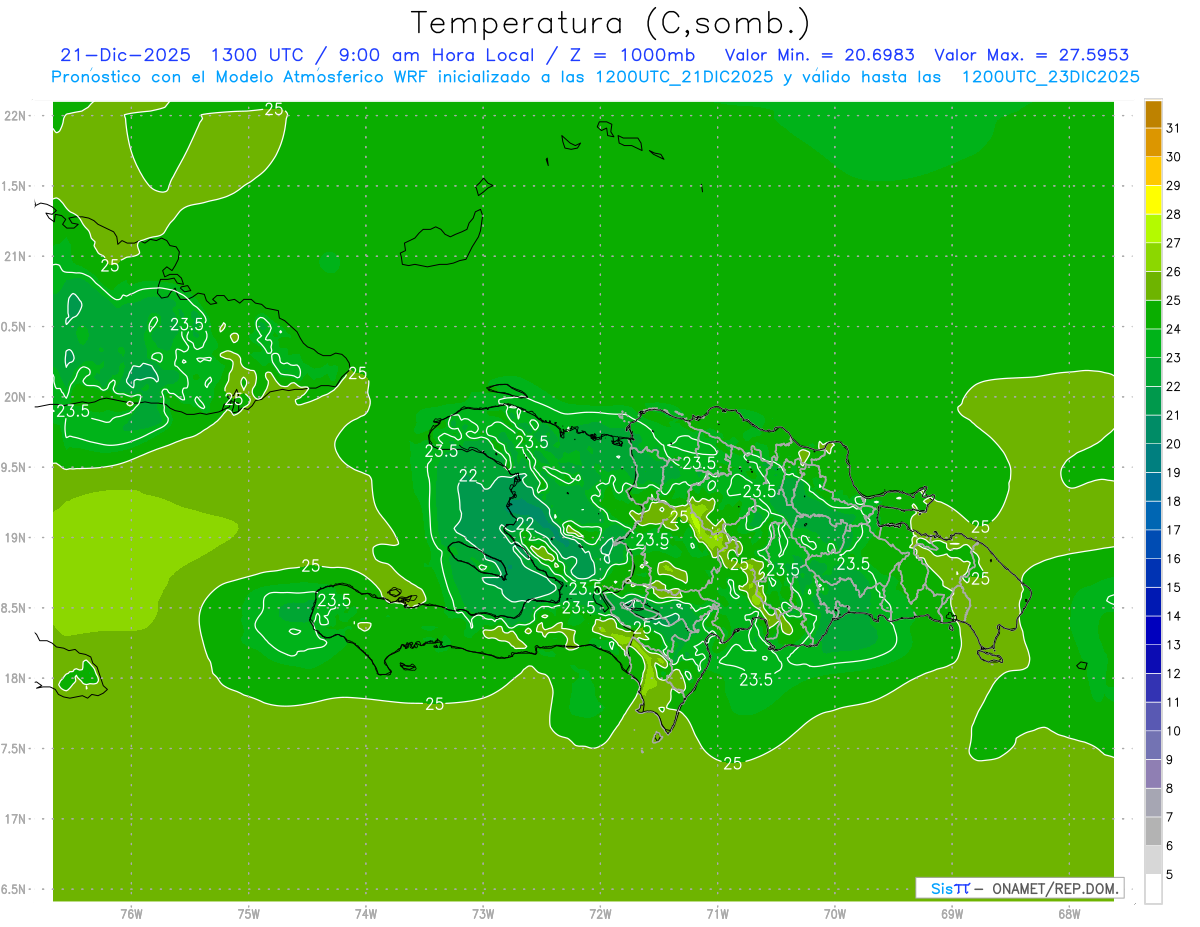Click the "74W" longitude axis label
This screenshot has width=1200, height=927.
coord(366,913)
